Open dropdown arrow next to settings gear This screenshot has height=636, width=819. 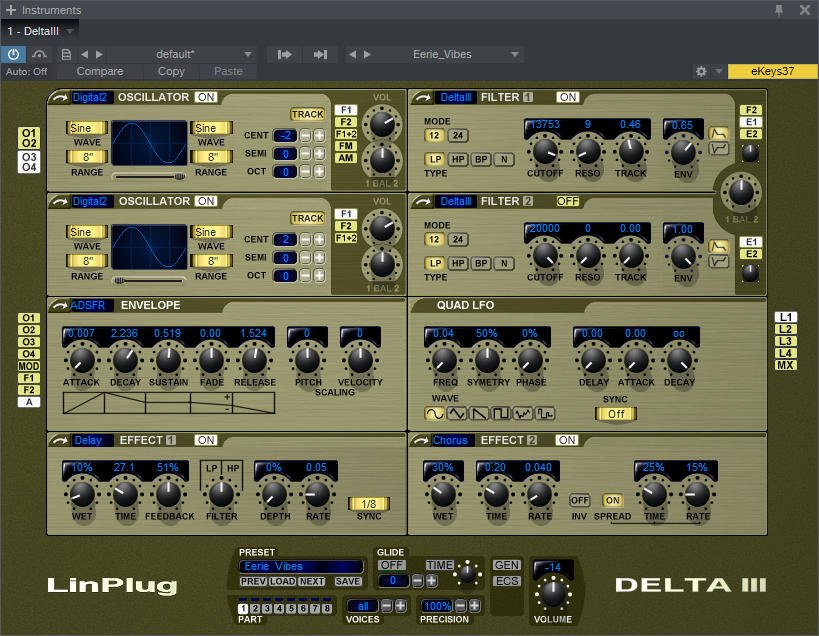point(719,71)
